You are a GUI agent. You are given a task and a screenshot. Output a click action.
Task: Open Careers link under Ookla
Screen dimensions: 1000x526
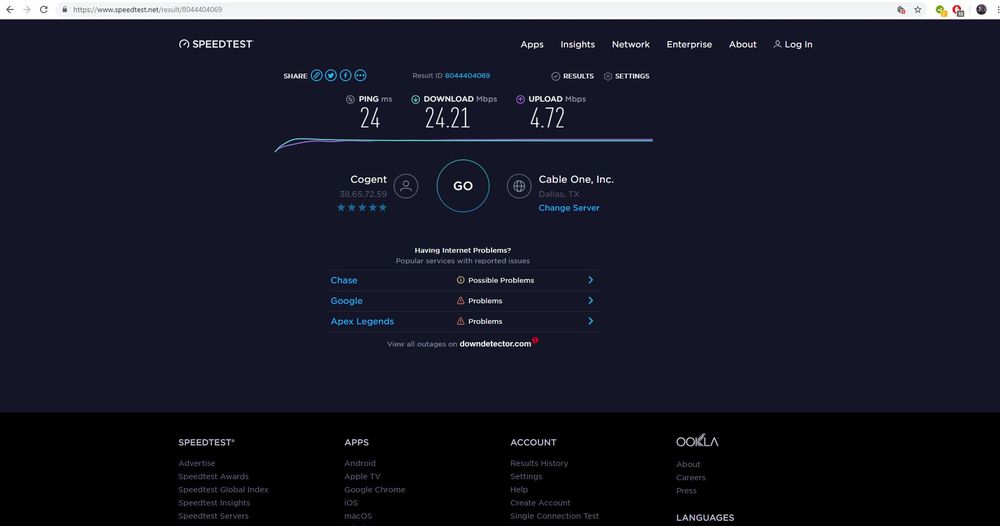[691, 477]
